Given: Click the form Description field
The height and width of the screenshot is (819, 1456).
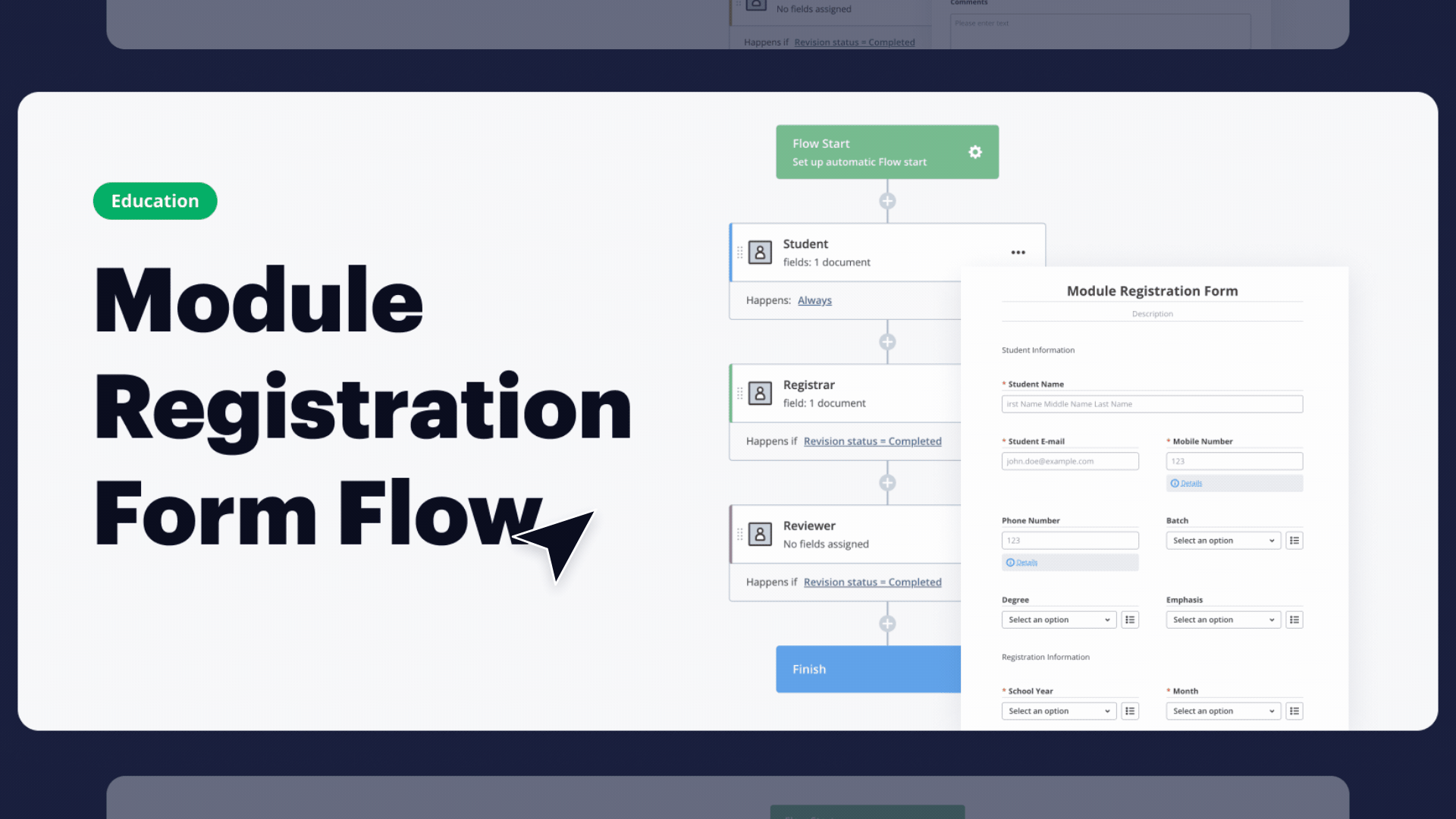Looking at the screenshot, I should pyautogui.click(x=1152, y=314).
